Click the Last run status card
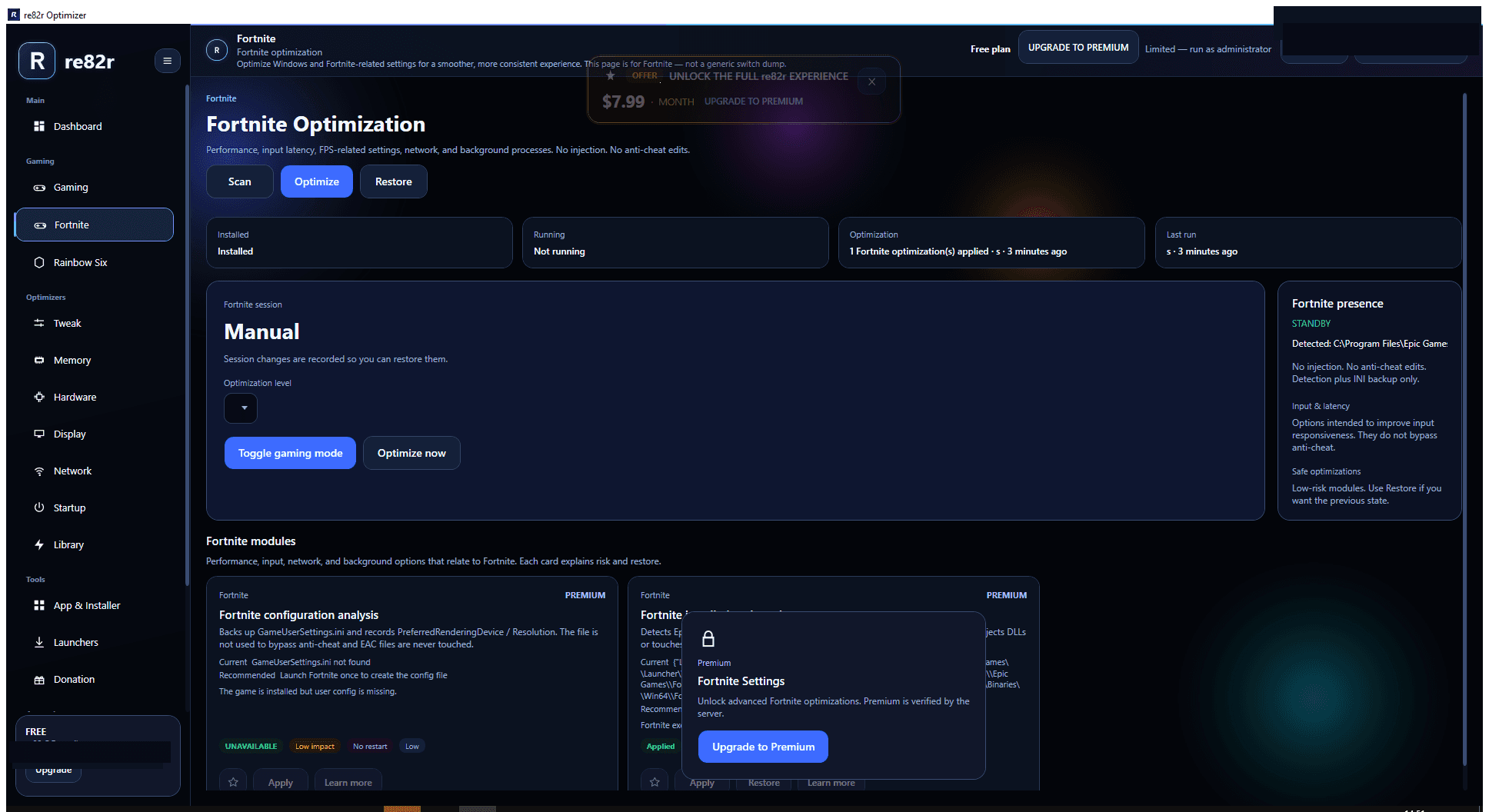Image resolution: width=1489 pixels, height=812 pixels. click(x=1307, y=243)
